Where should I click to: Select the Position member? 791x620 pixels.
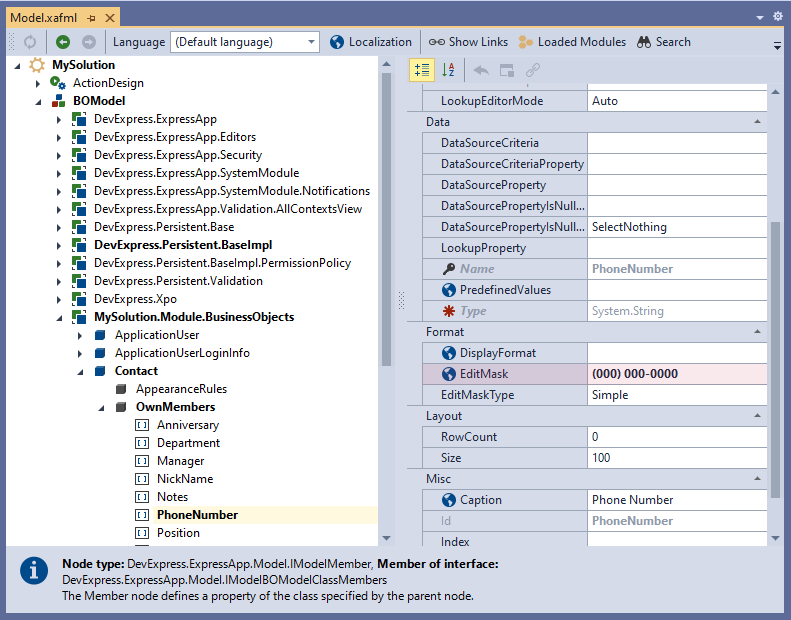tap(178, 533)
